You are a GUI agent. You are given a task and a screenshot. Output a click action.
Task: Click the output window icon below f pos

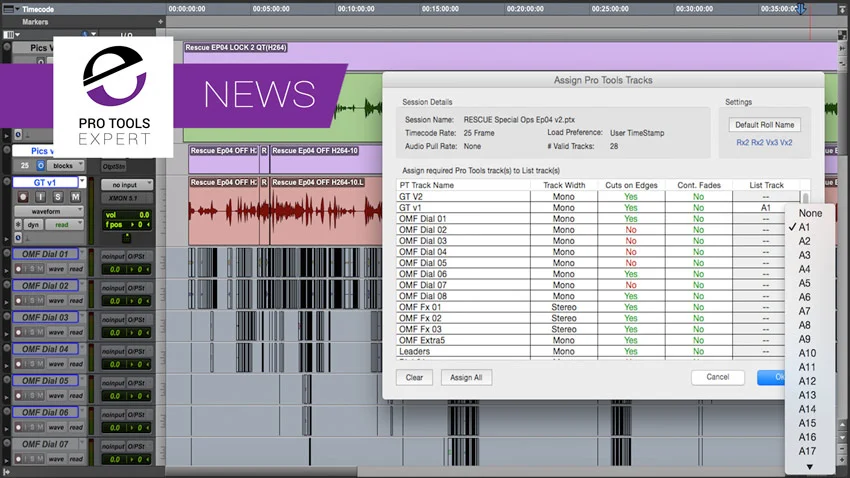(x=126, y=237)
